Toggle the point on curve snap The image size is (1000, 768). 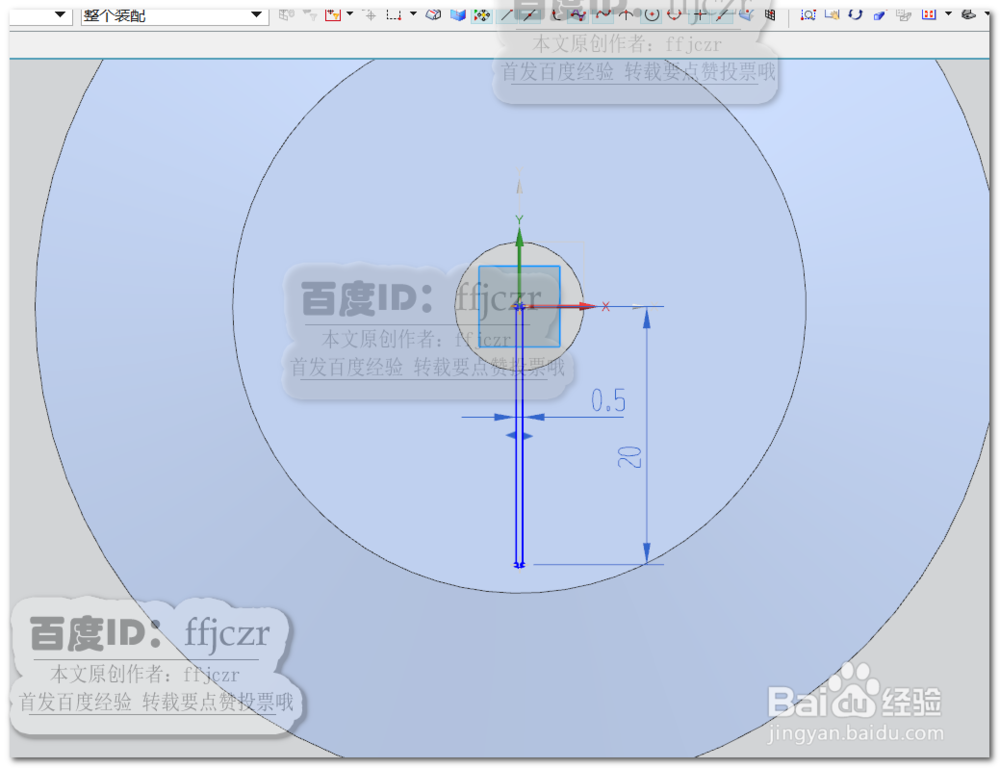click(x=723, y=14)
